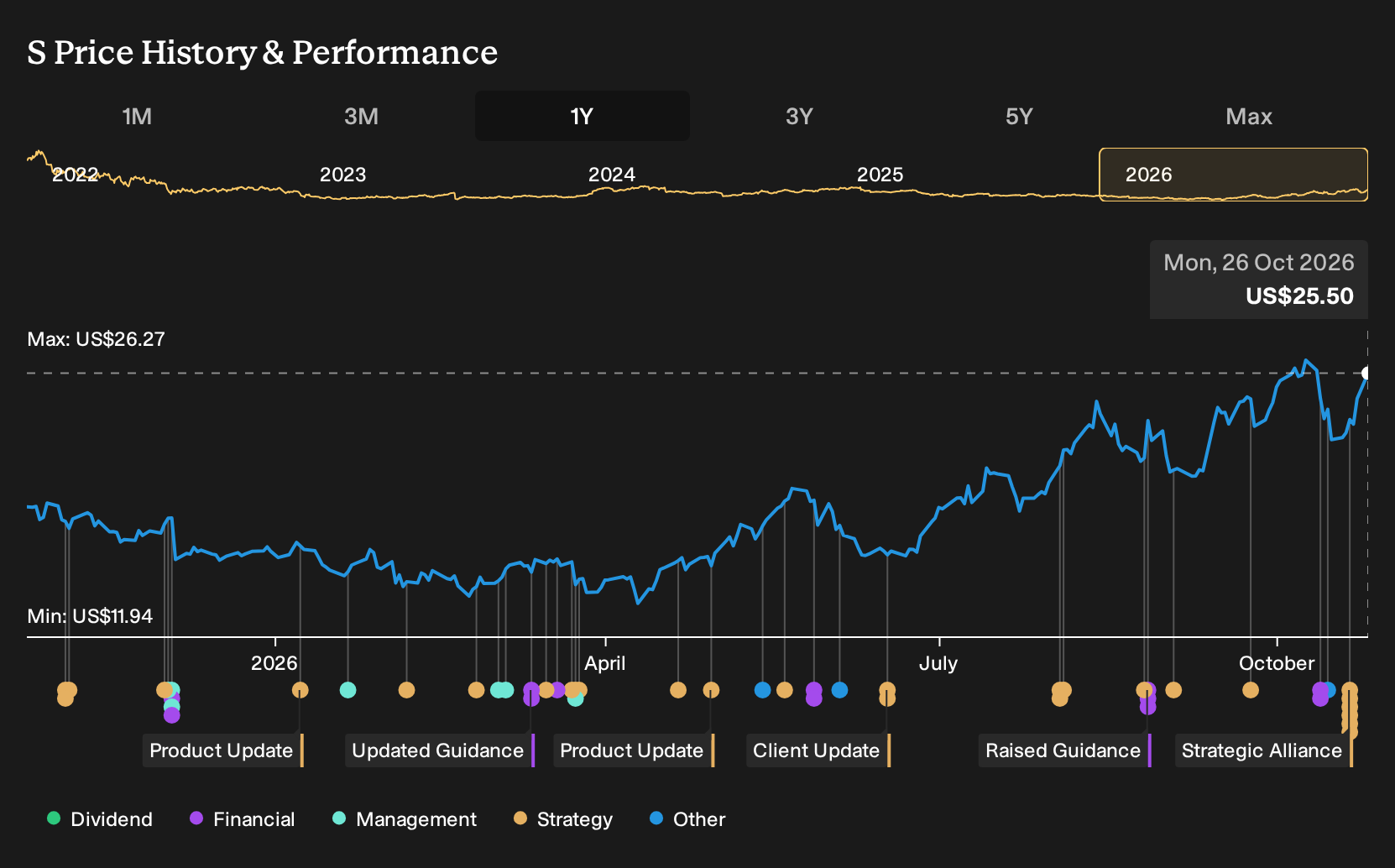Toggle the Financial legend filter

pos(242,818)
